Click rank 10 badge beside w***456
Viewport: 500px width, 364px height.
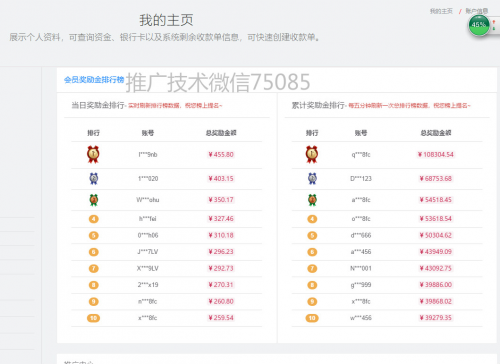pos(312,318)
